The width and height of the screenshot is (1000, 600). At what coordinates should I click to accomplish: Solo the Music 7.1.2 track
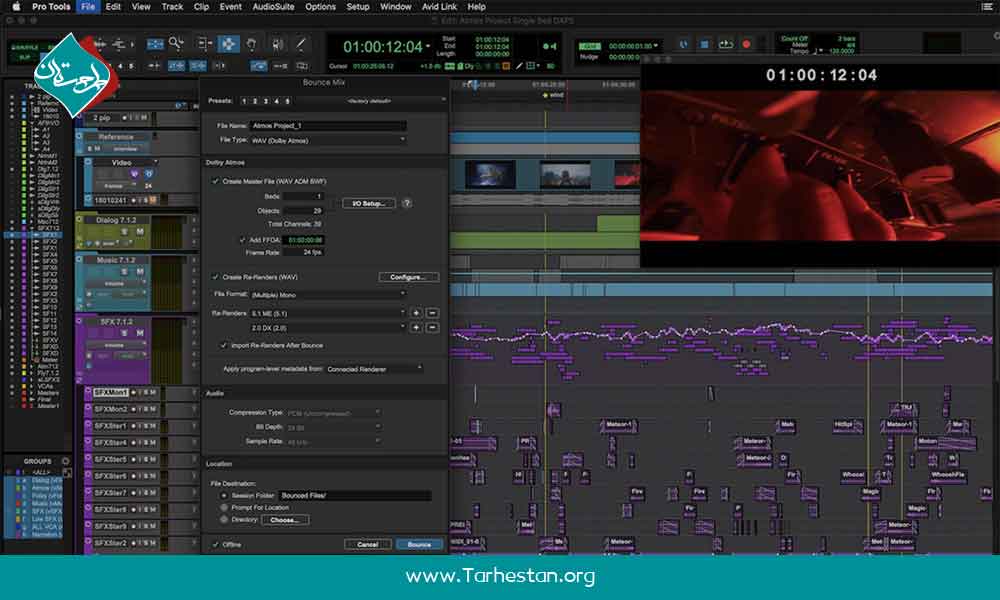click(124, 272)
